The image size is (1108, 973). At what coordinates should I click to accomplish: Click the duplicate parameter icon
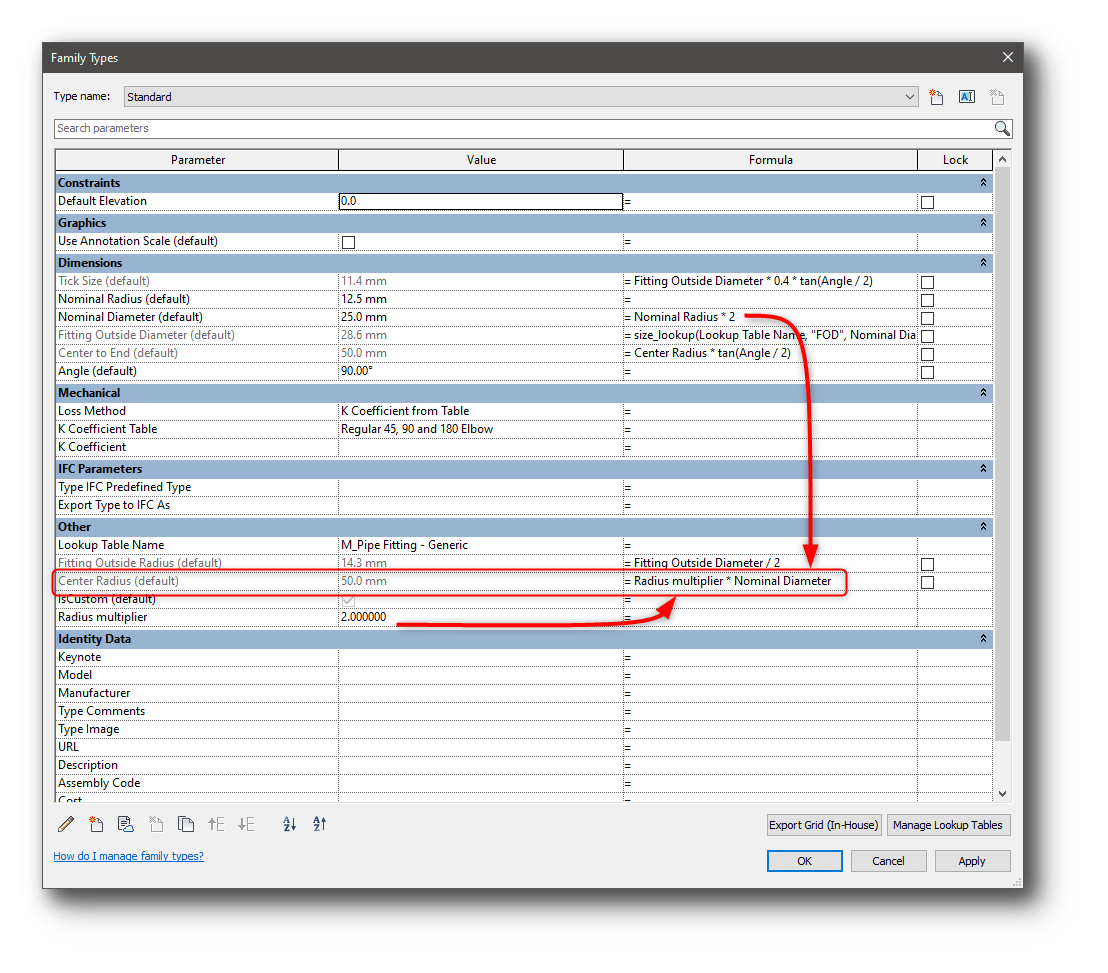tap(186, 824)
